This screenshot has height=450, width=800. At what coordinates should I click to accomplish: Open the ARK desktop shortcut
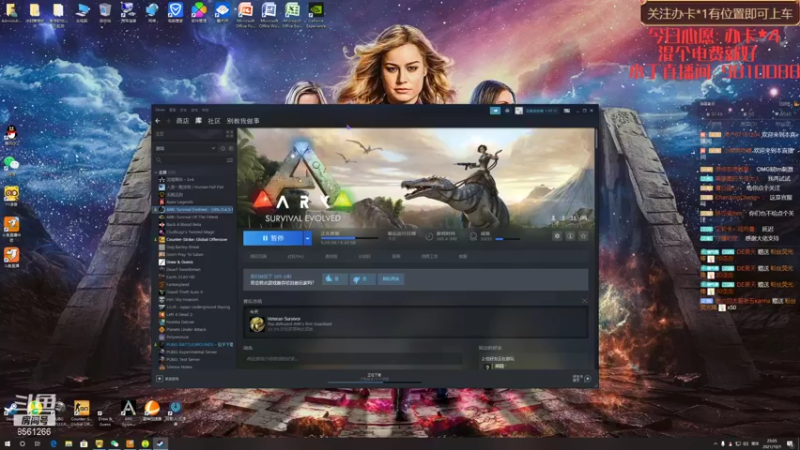128,413
